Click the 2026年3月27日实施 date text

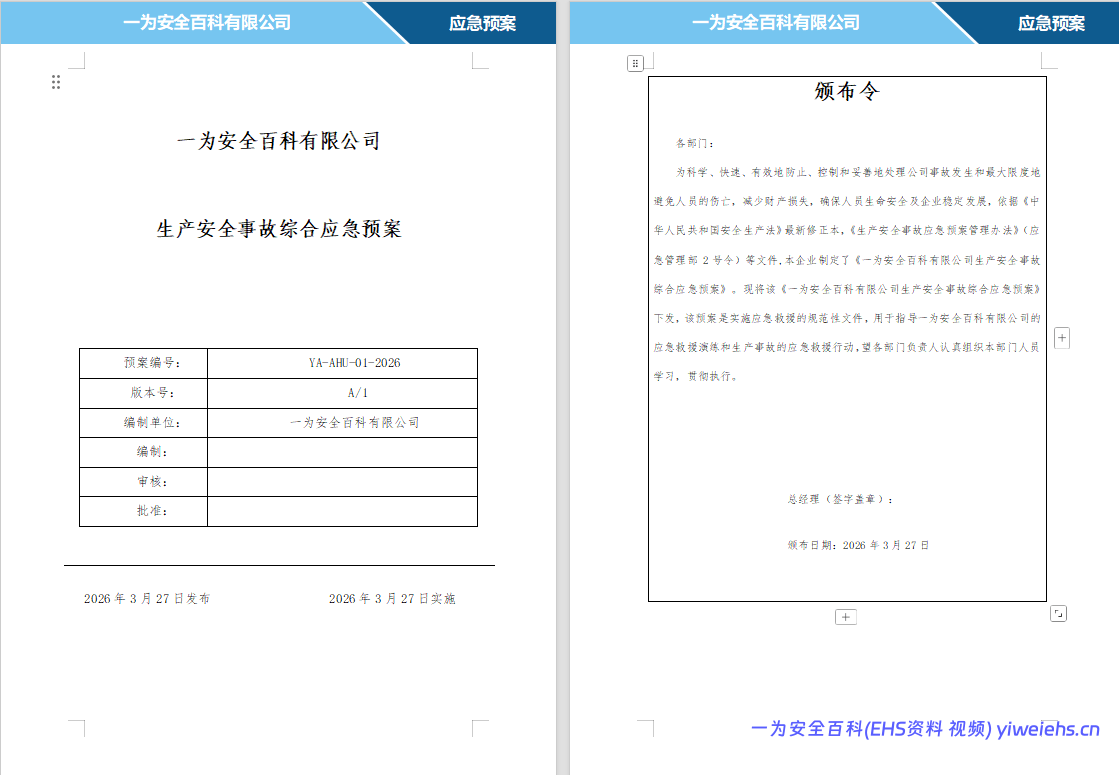point(392,599)
